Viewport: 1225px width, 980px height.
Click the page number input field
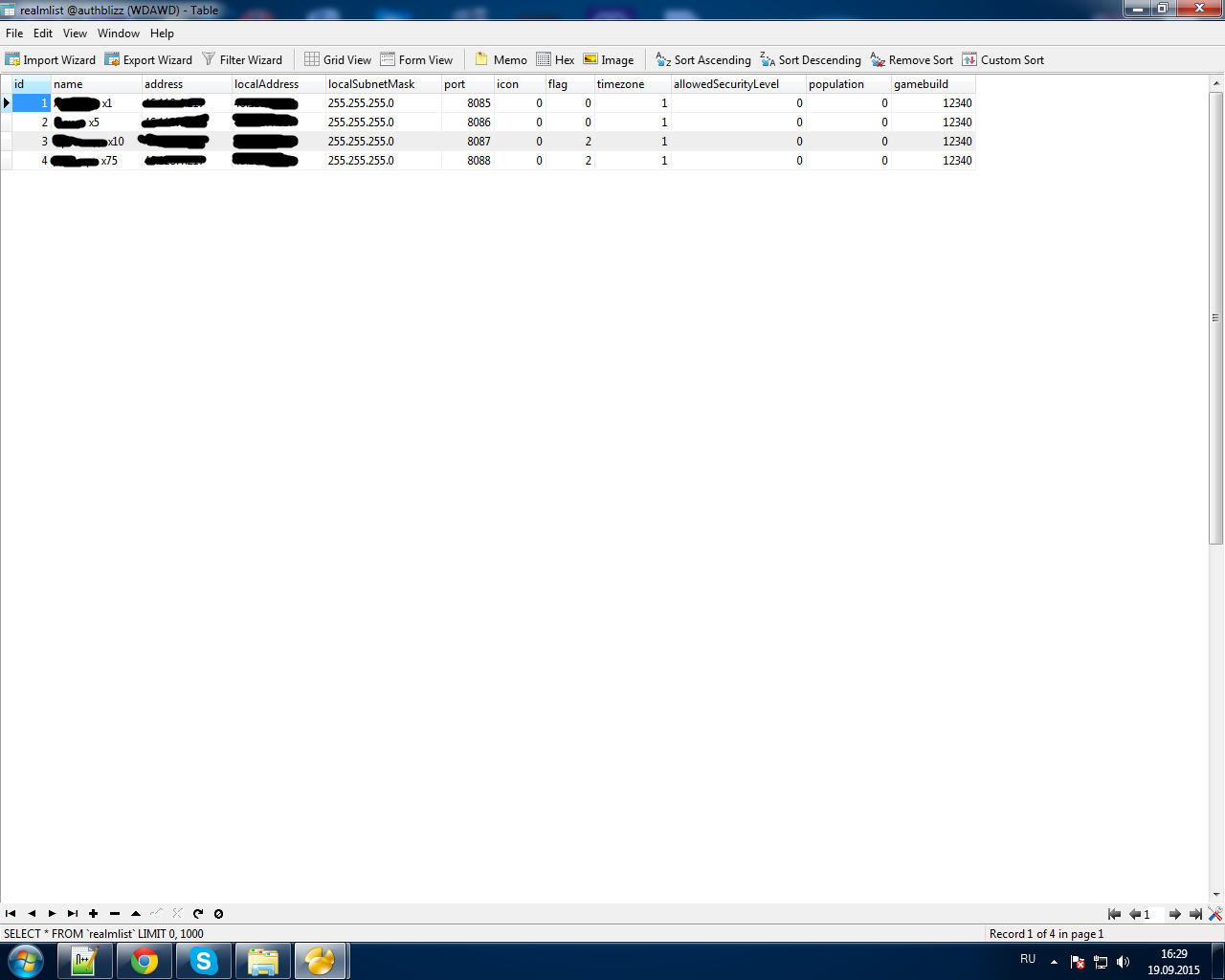click(x=1152, y=914)
